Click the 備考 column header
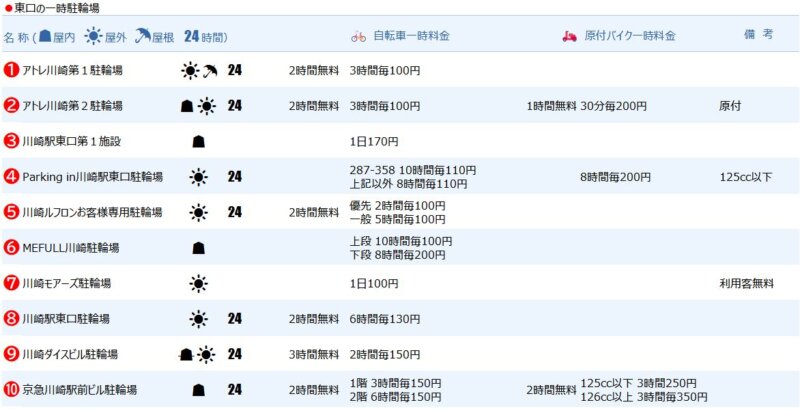Screen dimensions: 800x409 click(758, 35)
